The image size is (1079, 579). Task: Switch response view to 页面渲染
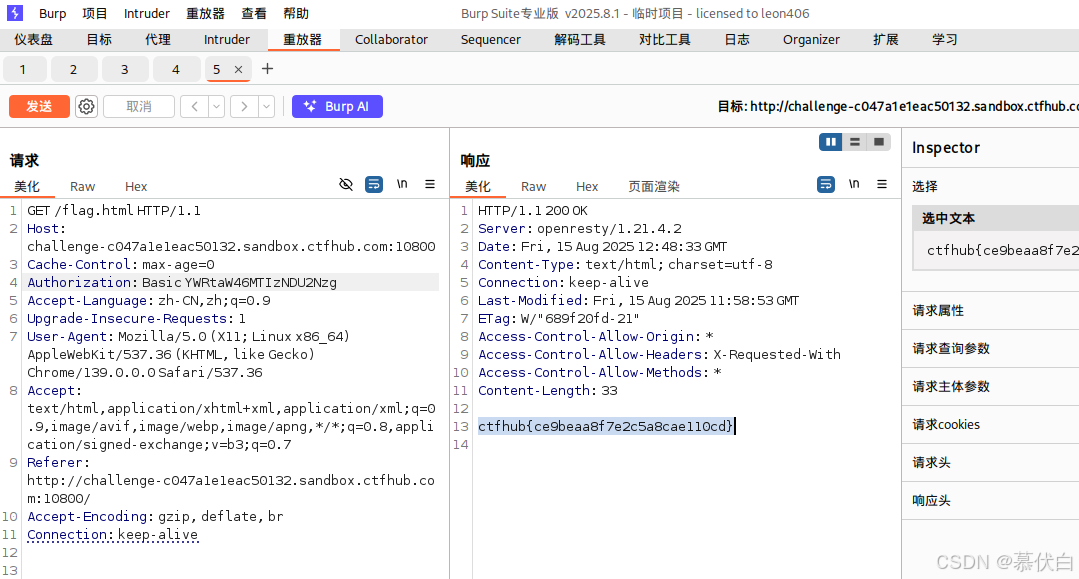click(x=654, y=187)
